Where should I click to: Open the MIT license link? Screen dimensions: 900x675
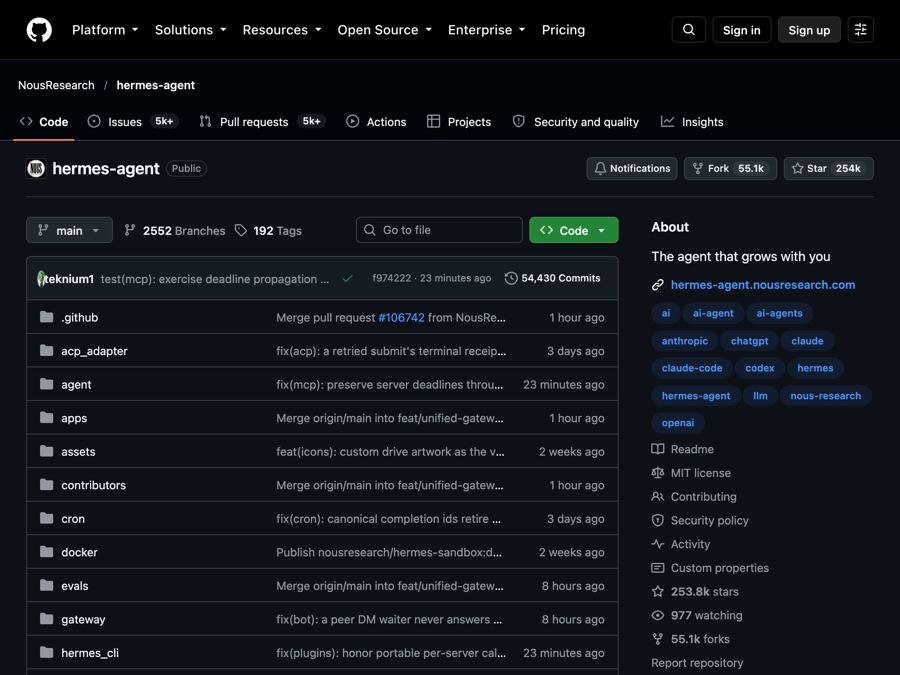[691, 473]
